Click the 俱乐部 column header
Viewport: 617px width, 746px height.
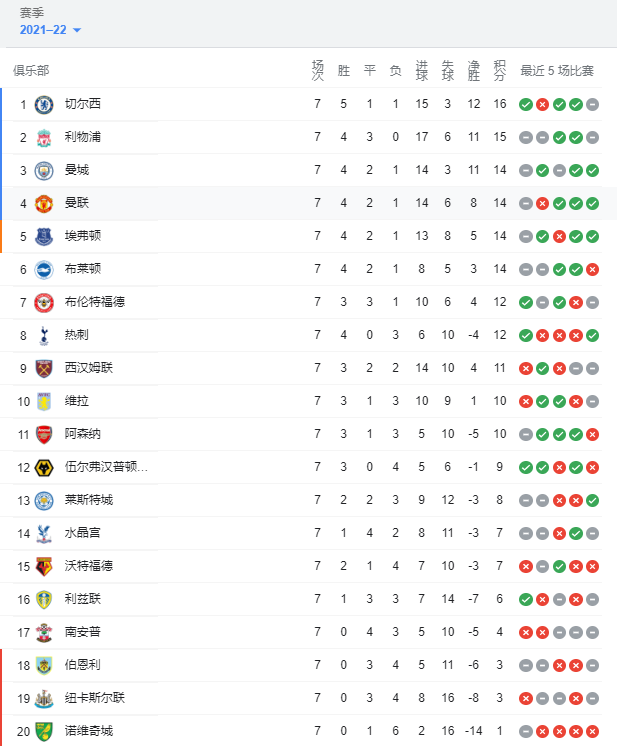click(31, 71)
